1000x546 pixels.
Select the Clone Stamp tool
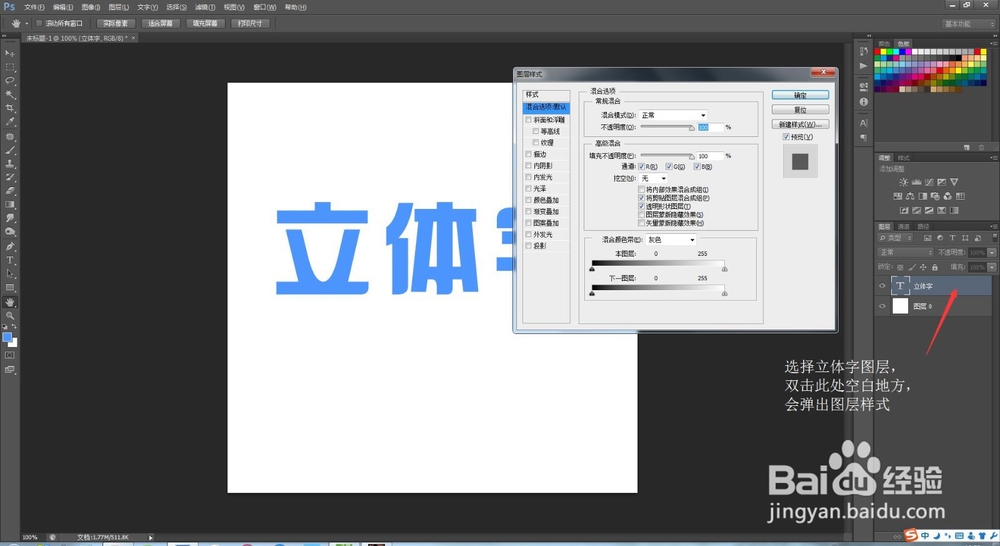10,164
